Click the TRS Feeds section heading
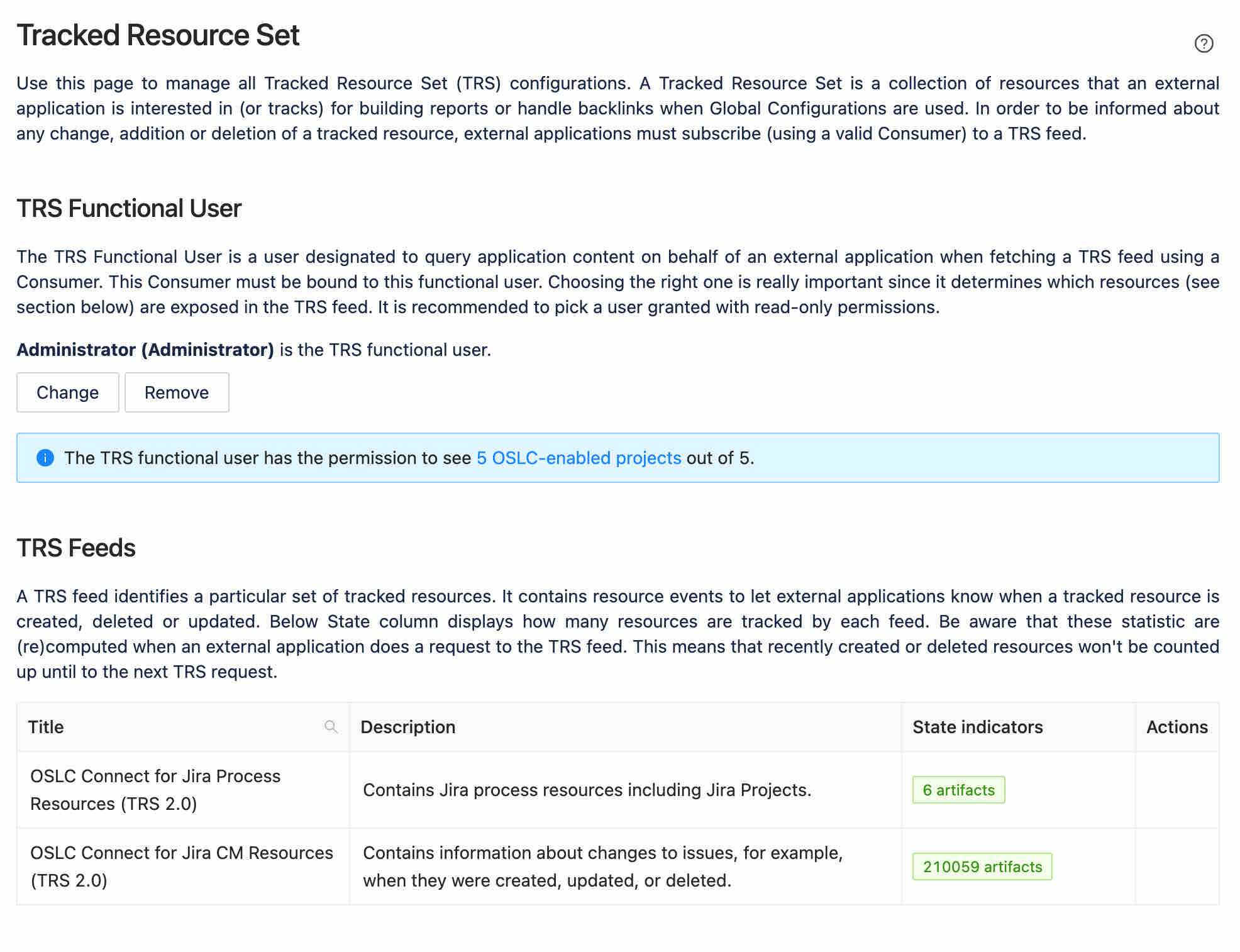 pyautogui.click(x=76, y=548)
